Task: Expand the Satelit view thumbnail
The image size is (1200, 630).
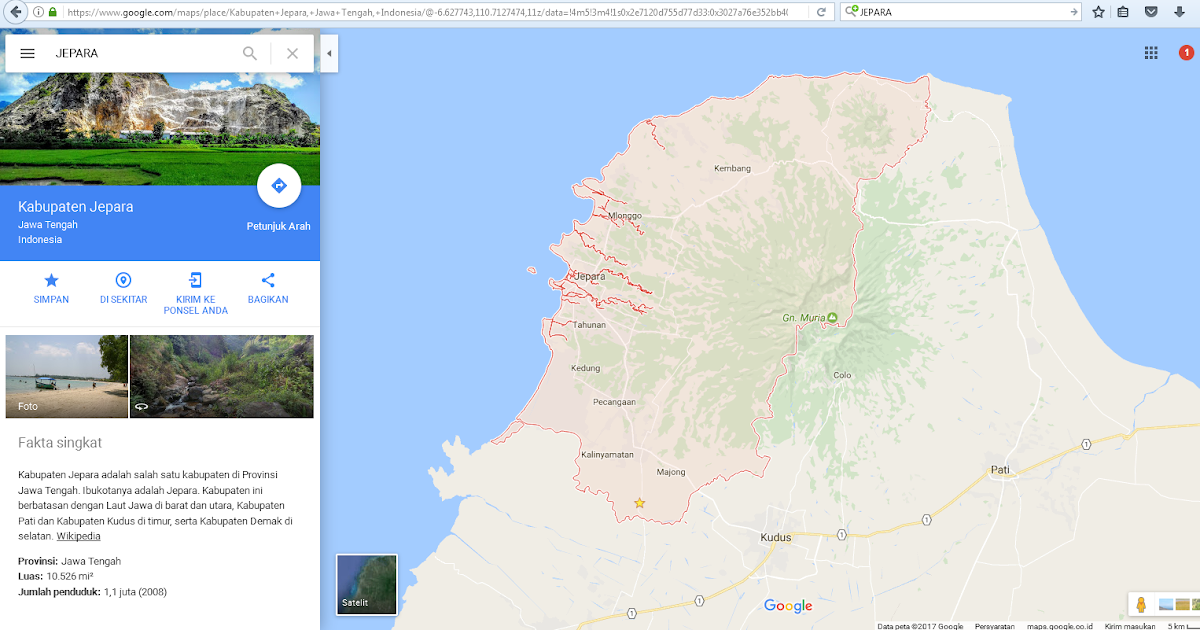Action: (x=366, y=584)
